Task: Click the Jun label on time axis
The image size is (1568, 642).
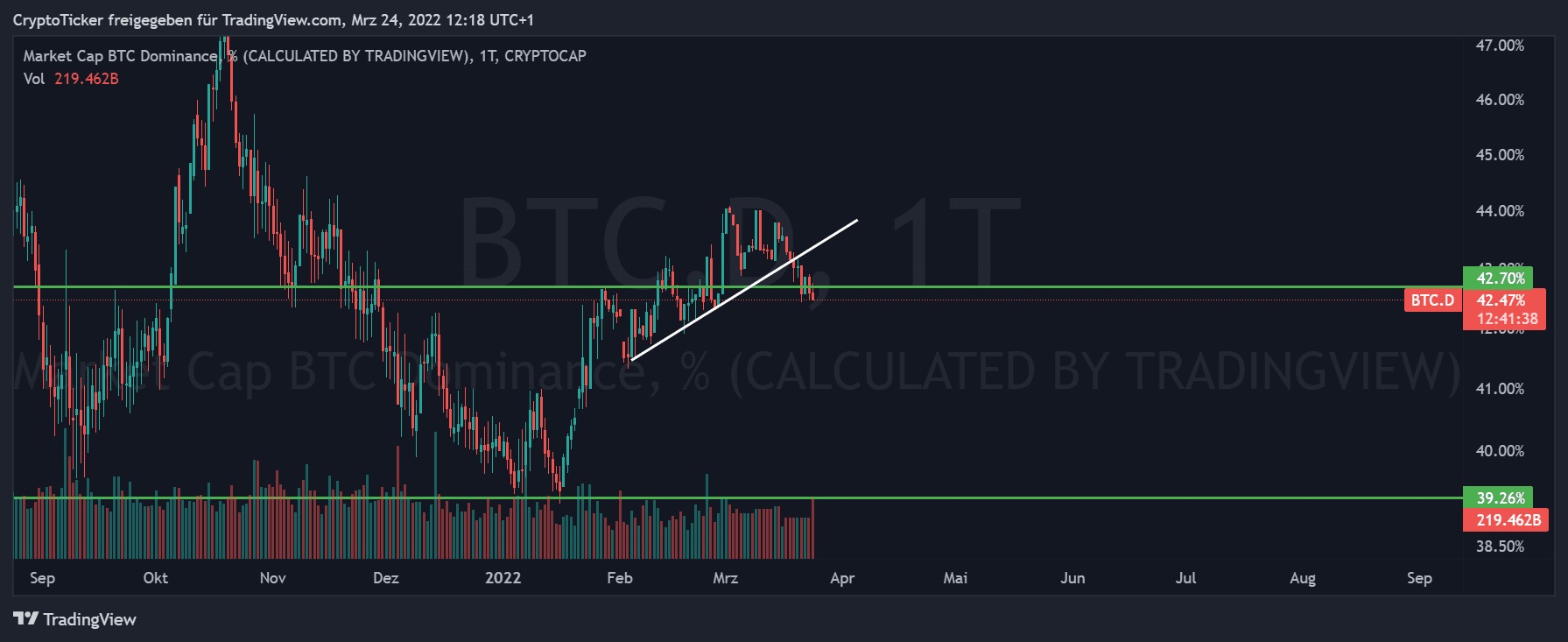Action: click(x=1072, y=578)
